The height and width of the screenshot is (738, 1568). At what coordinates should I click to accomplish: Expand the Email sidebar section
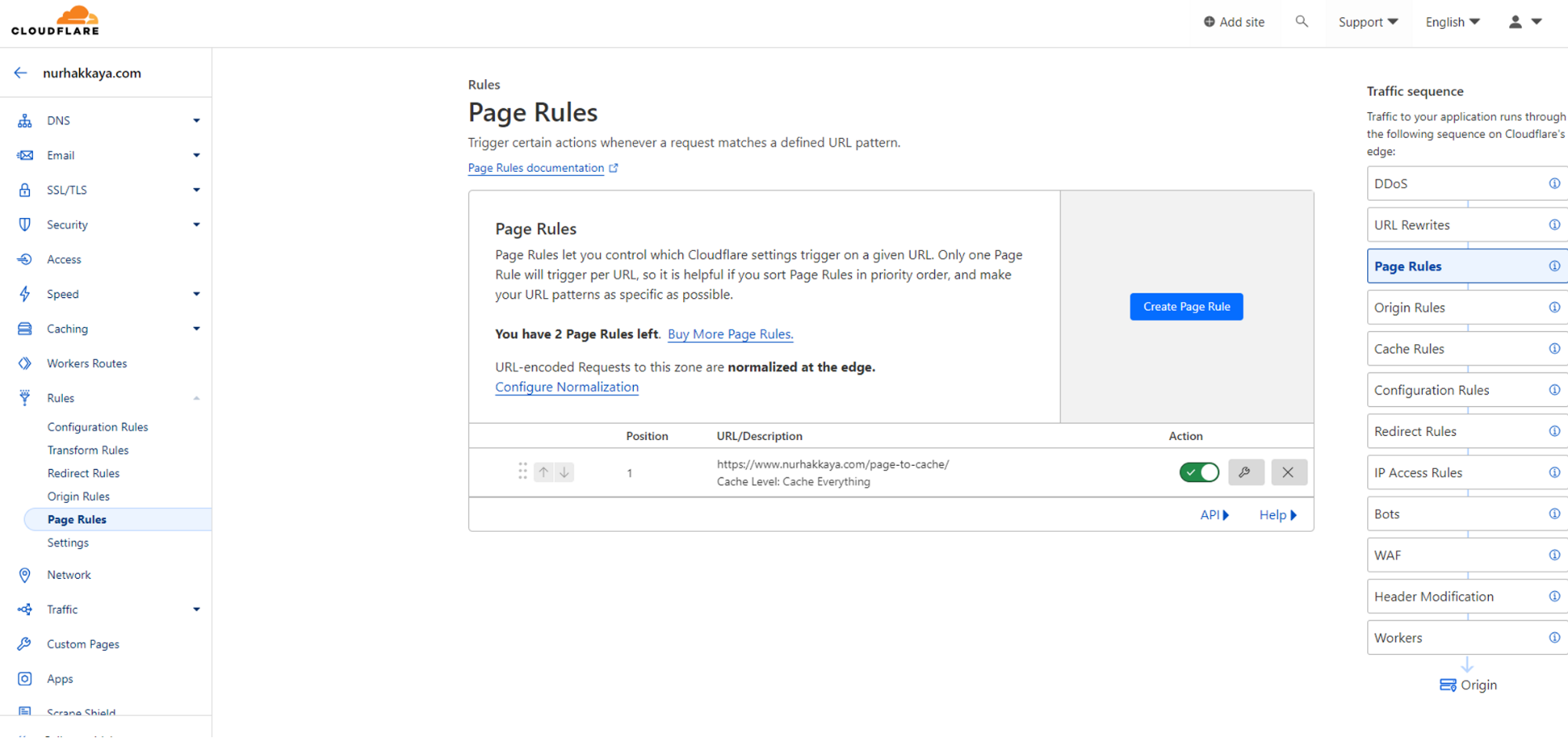point(196,155)
